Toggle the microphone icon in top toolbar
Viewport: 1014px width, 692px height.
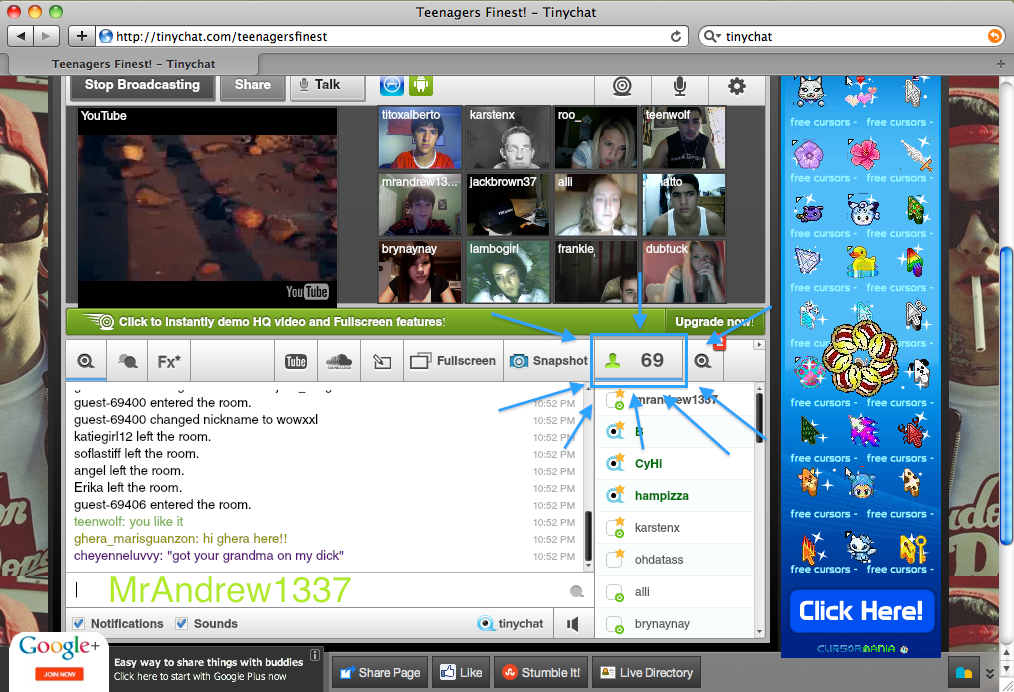click(x=680, y=86)
